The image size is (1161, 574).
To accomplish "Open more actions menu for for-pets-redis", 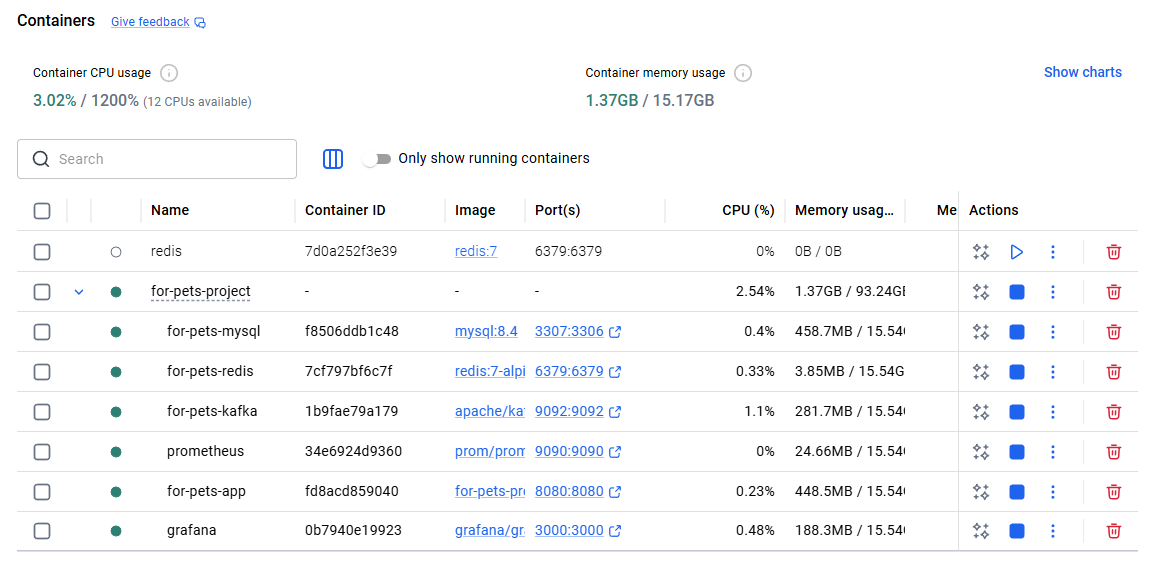I will click(1053, 372).
